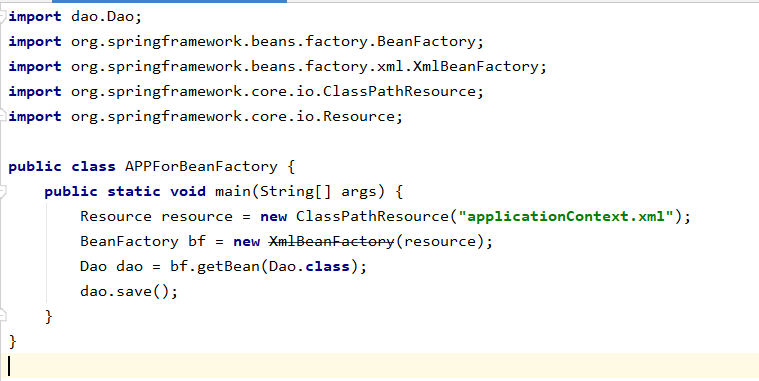
Task: Click 'new' keyword before ClassPathResource
Action: (273, 216)
